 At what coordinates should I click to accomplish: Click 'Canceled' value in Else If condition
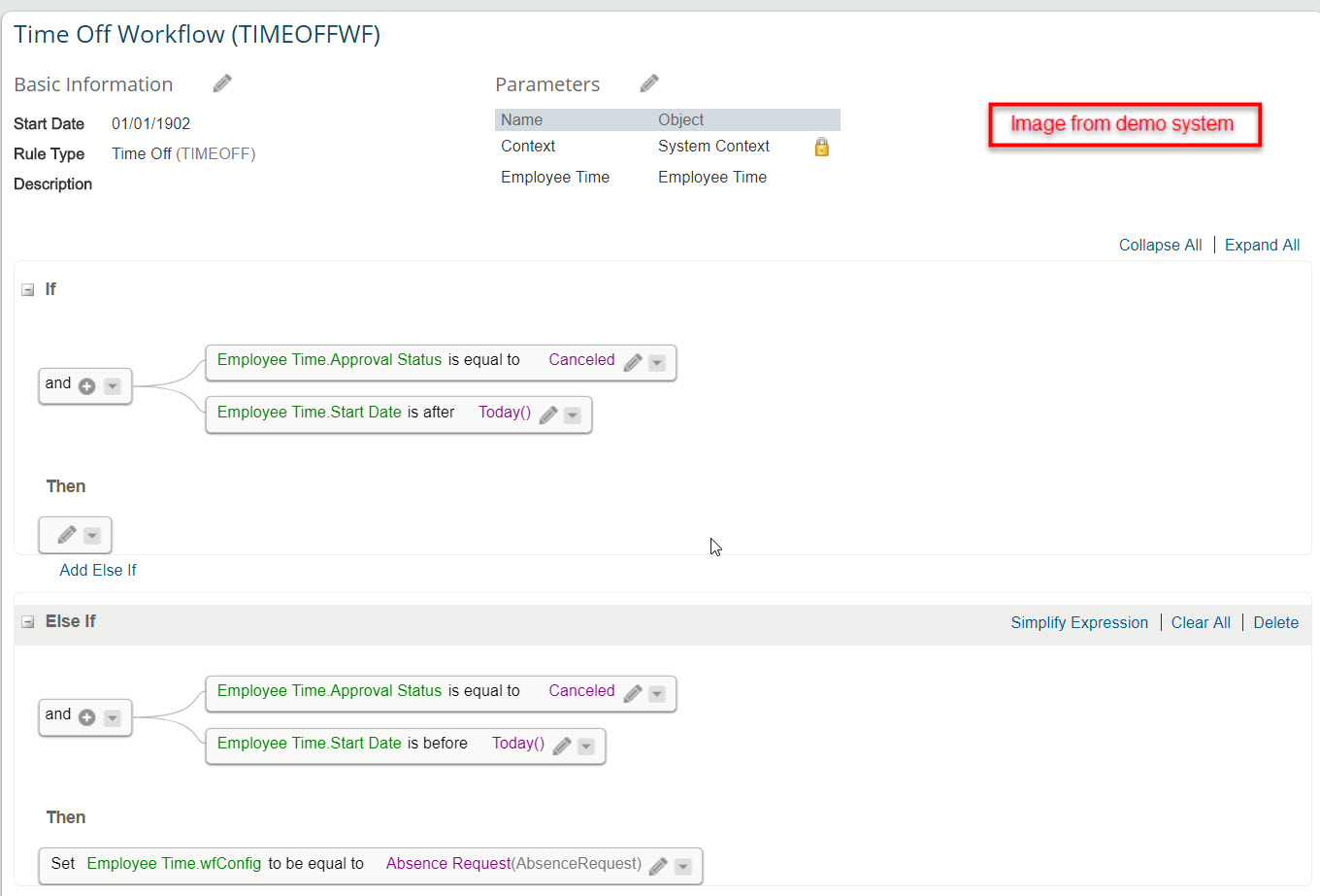581,690
